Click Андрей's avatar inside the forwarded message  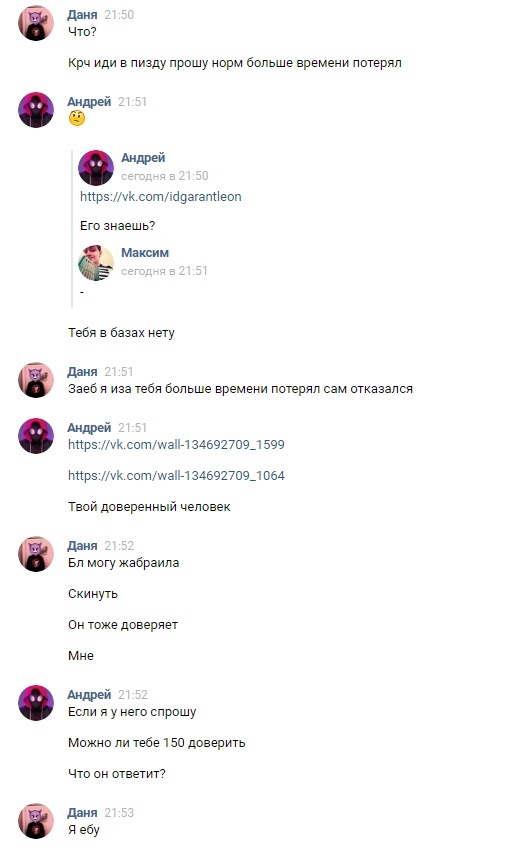[96, 168]
